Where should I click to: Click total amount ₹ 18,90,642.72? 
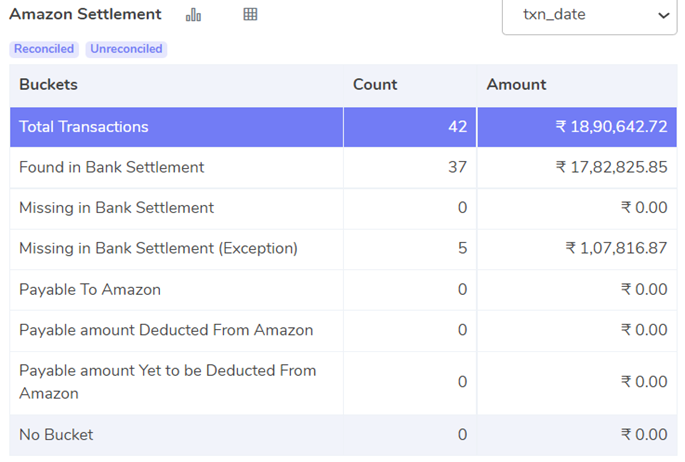click(611, 127)
